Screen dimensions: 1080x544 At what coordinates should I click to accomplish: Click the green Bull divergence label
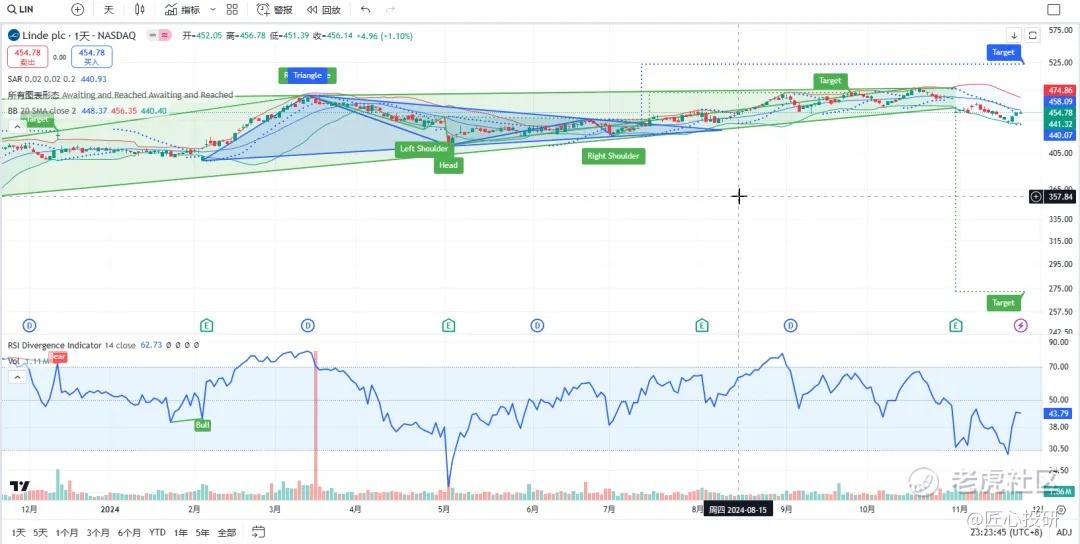[x=202, y=426]
